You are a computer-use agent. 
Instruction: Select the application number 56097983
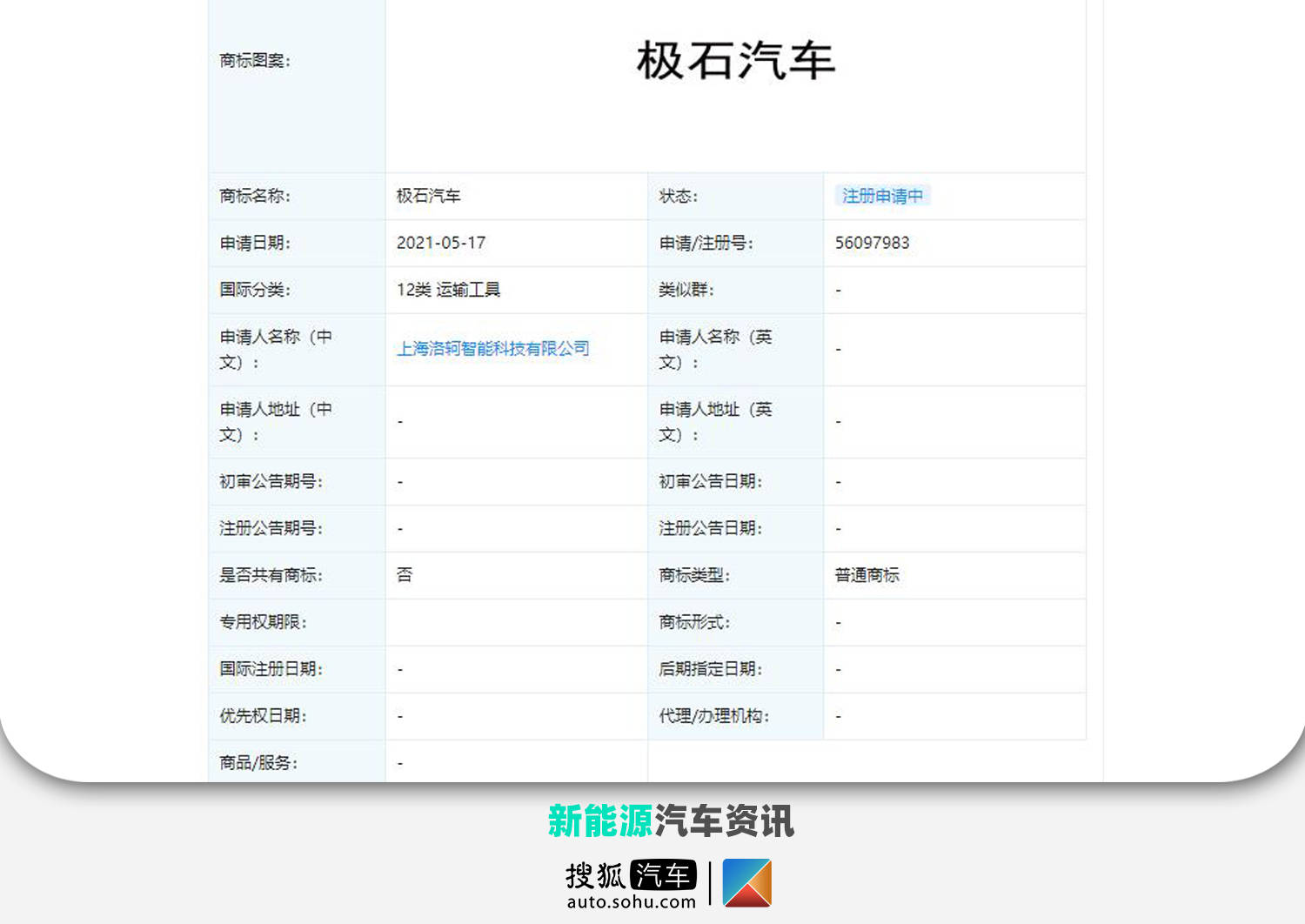point(872,243)
